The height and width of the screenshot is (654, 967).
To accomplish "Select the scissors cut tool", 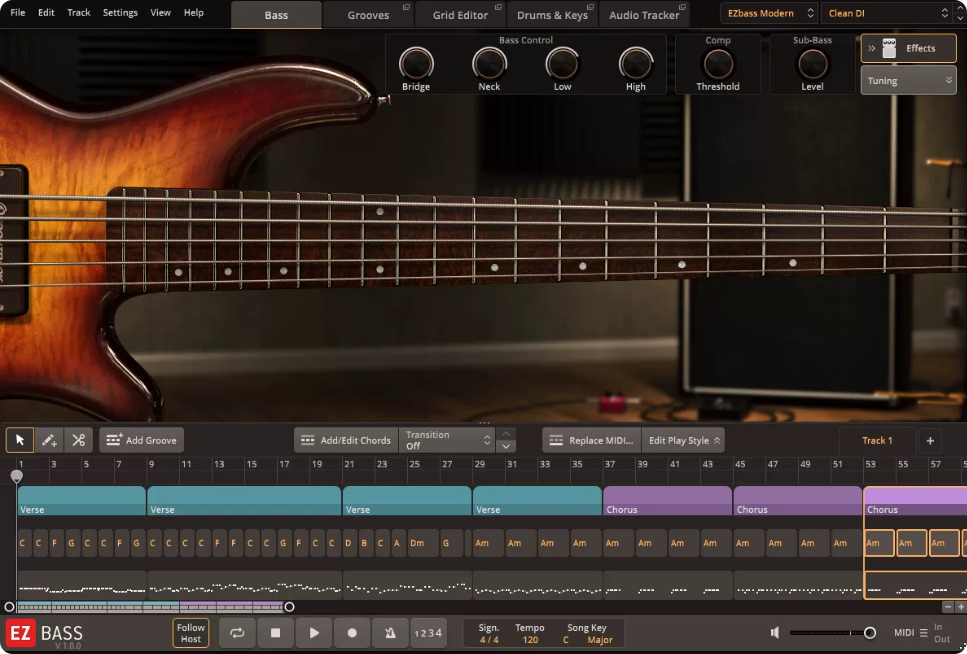I will pos(78,440).
